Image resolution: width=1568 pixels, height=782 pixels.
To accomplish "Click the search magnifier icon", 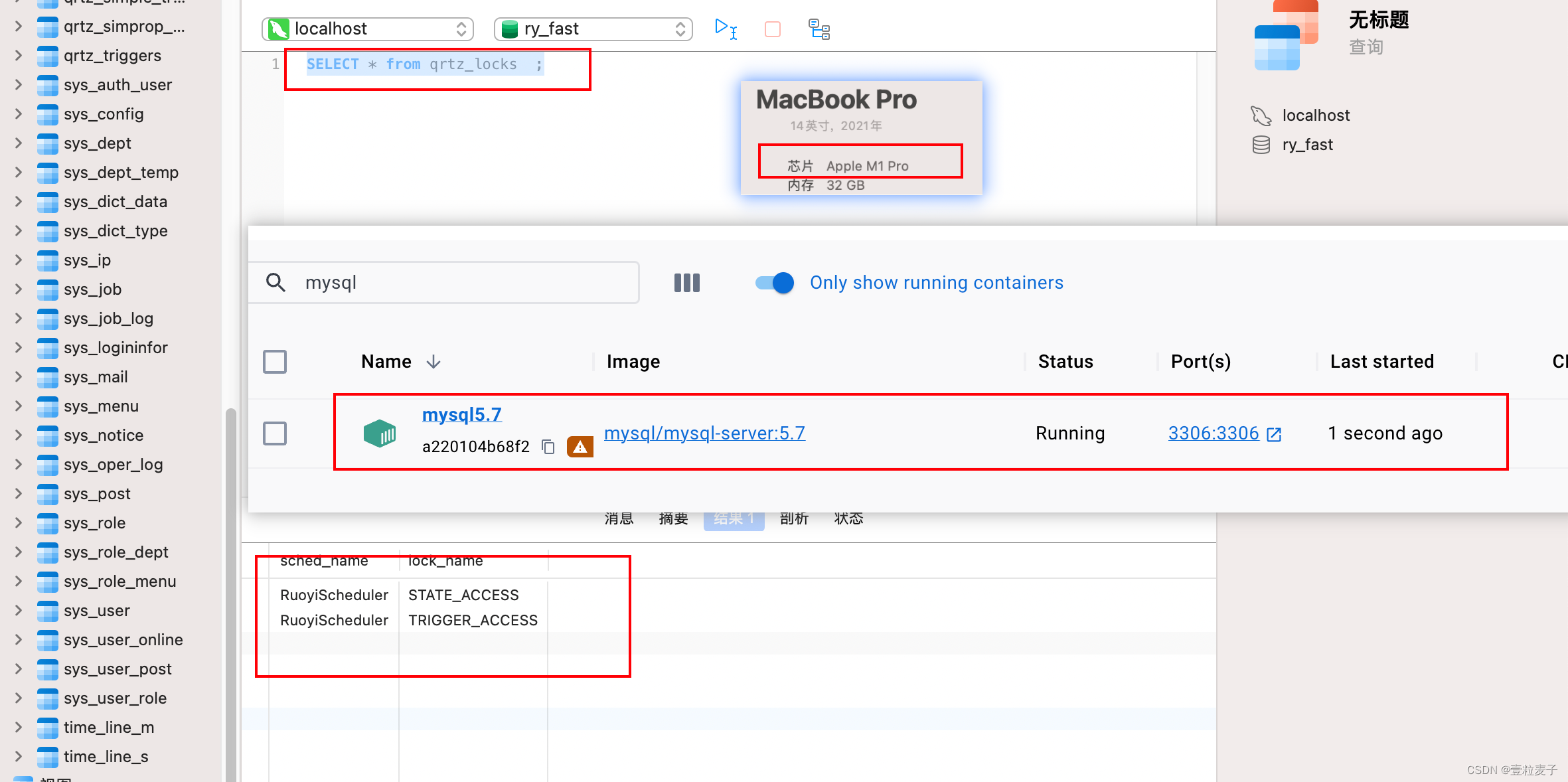I will click(x=275, y=283).
